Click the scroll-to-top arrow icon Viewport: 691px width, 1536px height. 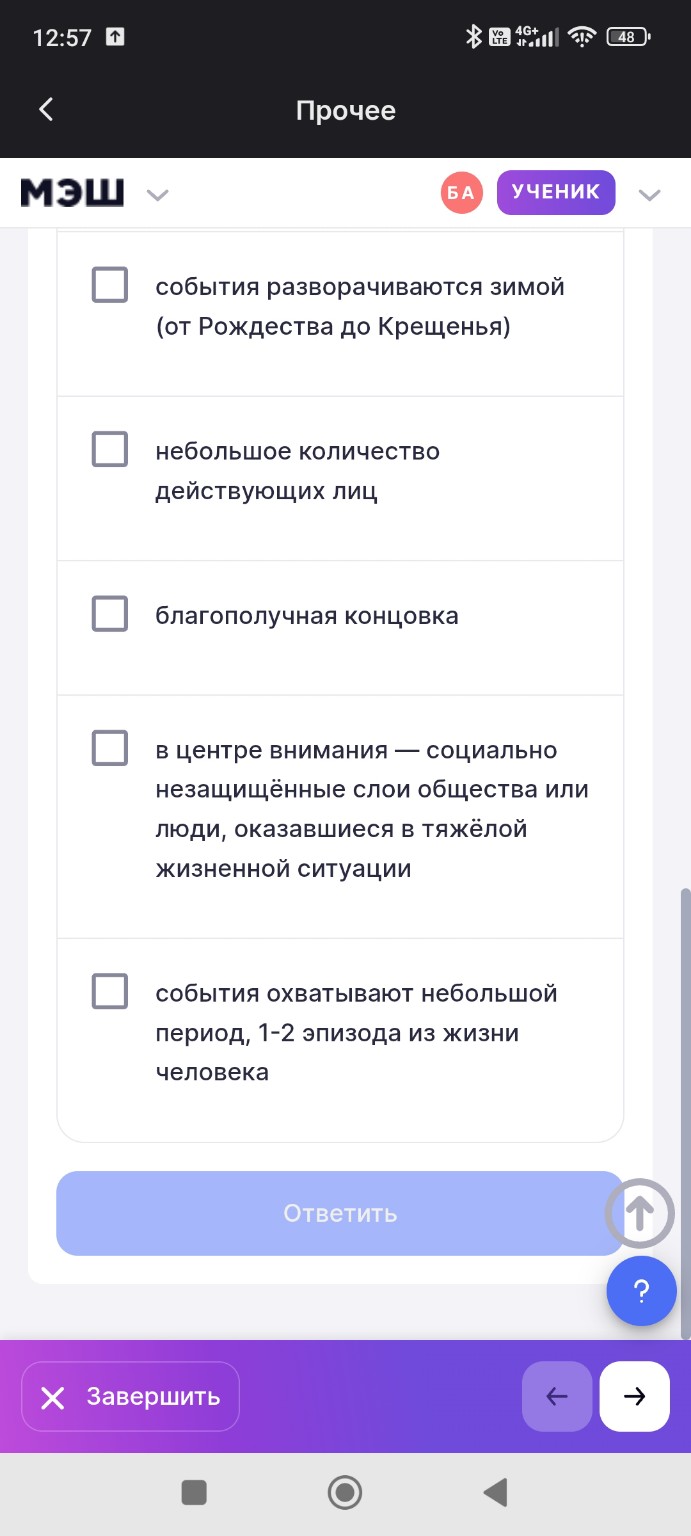click(639, 1213)
